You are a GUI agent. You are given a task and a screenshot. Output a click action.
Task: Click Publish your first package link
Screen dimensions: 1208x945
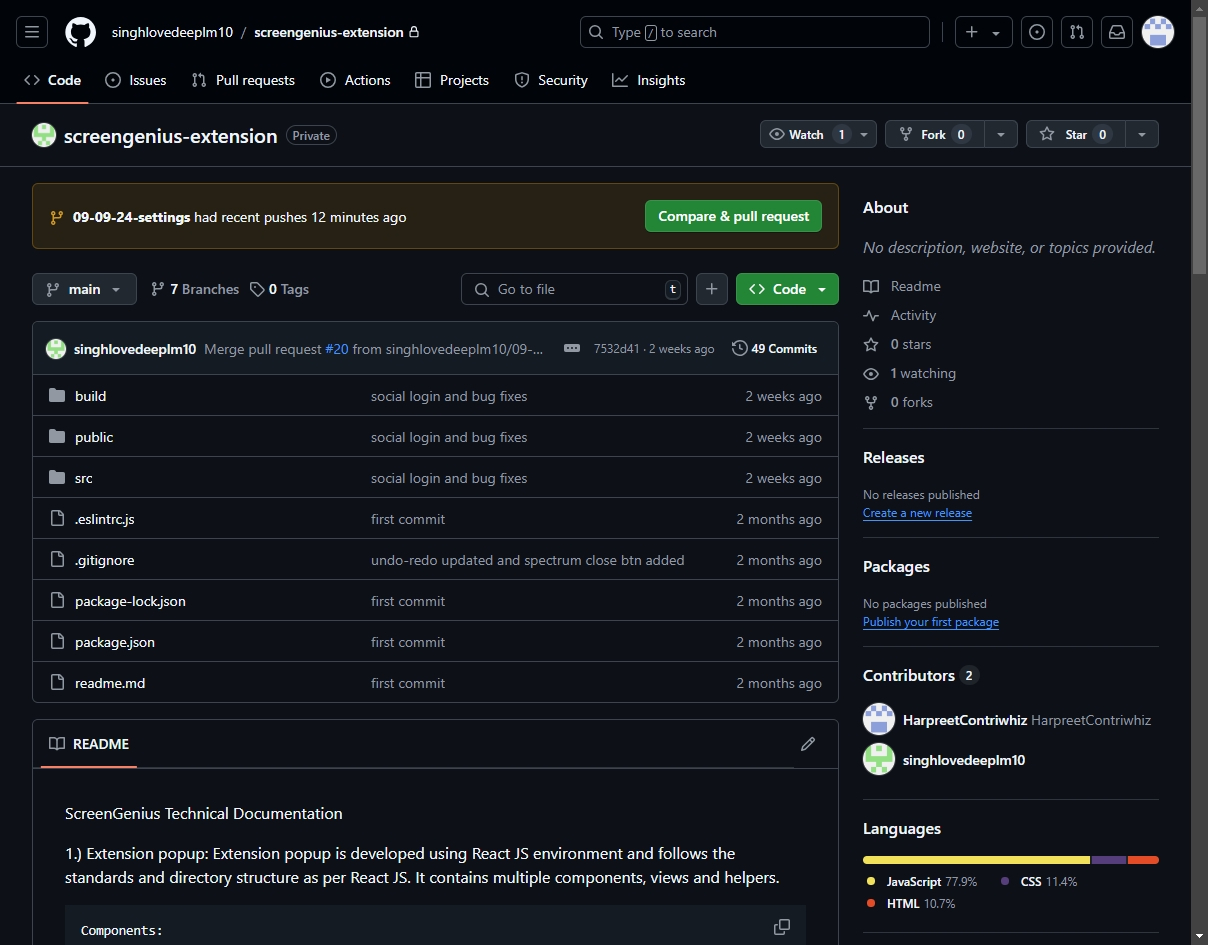coord(931,622)
